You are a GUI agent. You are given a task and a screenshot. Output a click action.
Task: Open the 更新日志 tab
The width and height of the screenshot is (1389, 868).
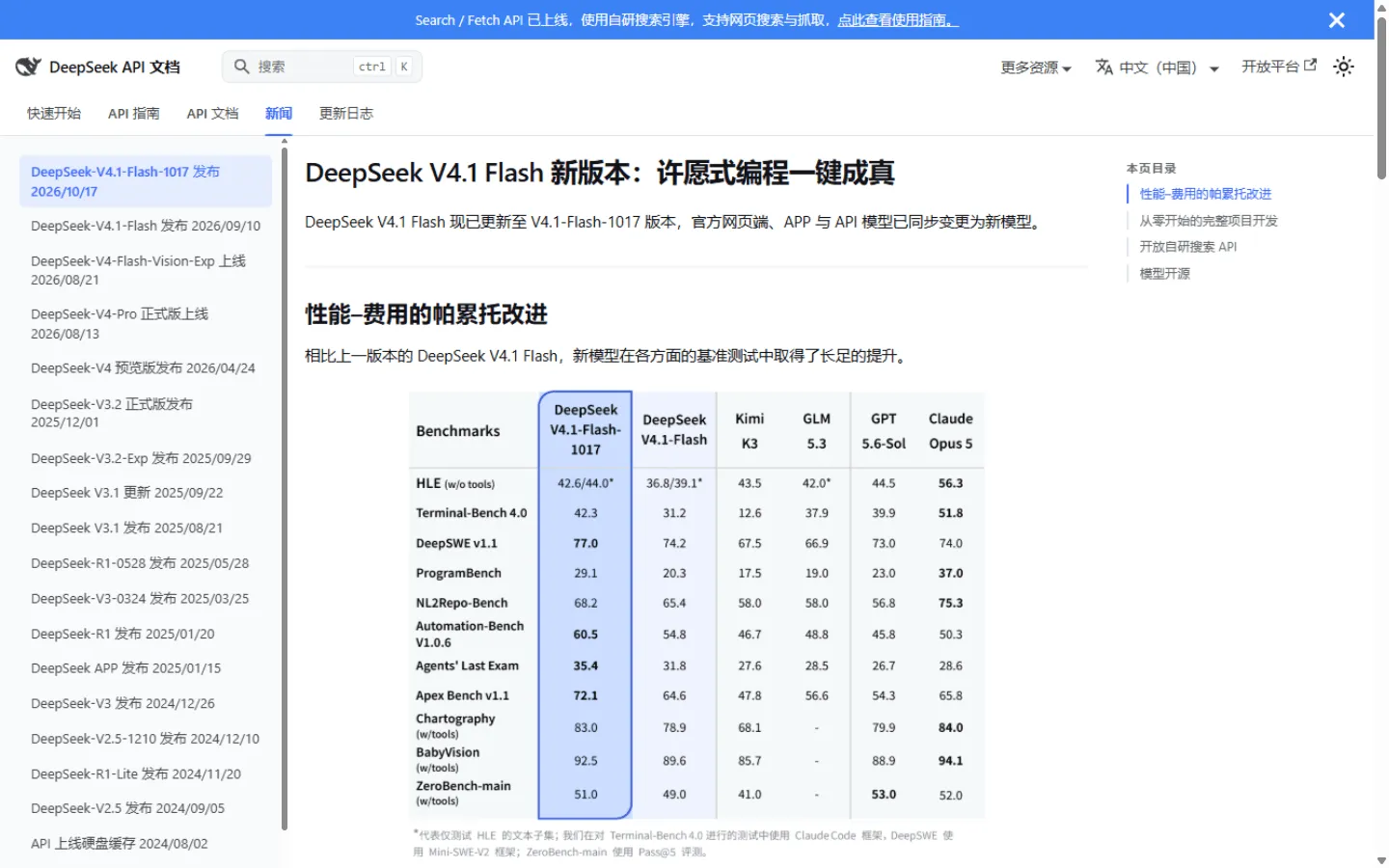coord(346,113)
